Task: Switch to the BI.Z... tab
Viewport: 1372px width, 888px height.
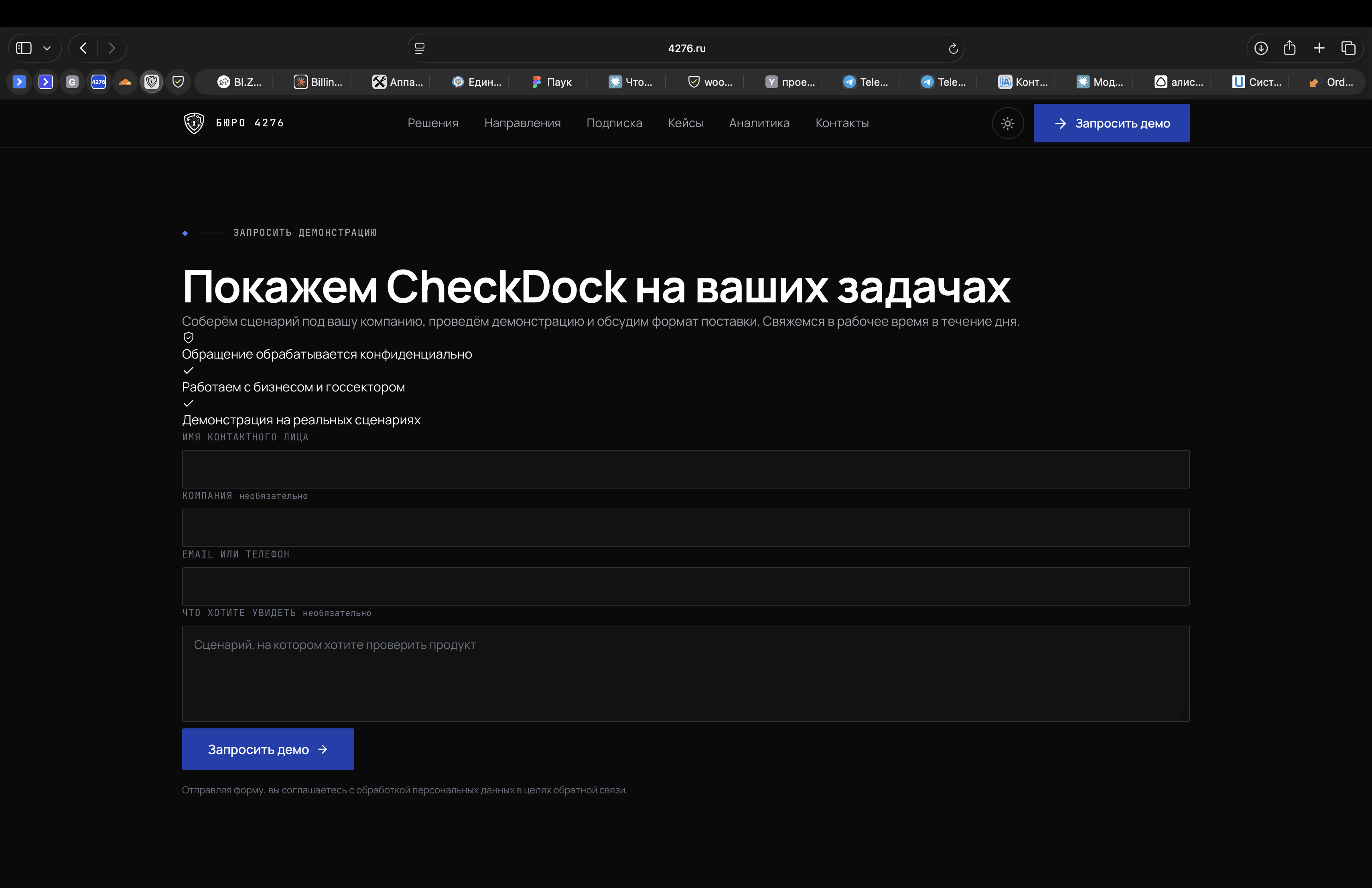Action: (x=239, y=82)
